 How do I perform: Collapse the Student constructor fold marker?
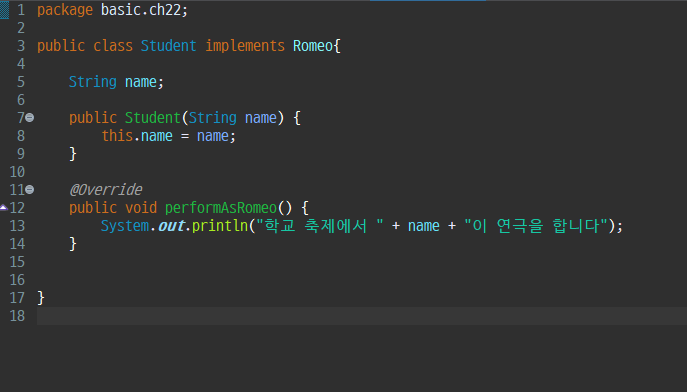pos(29,117)
